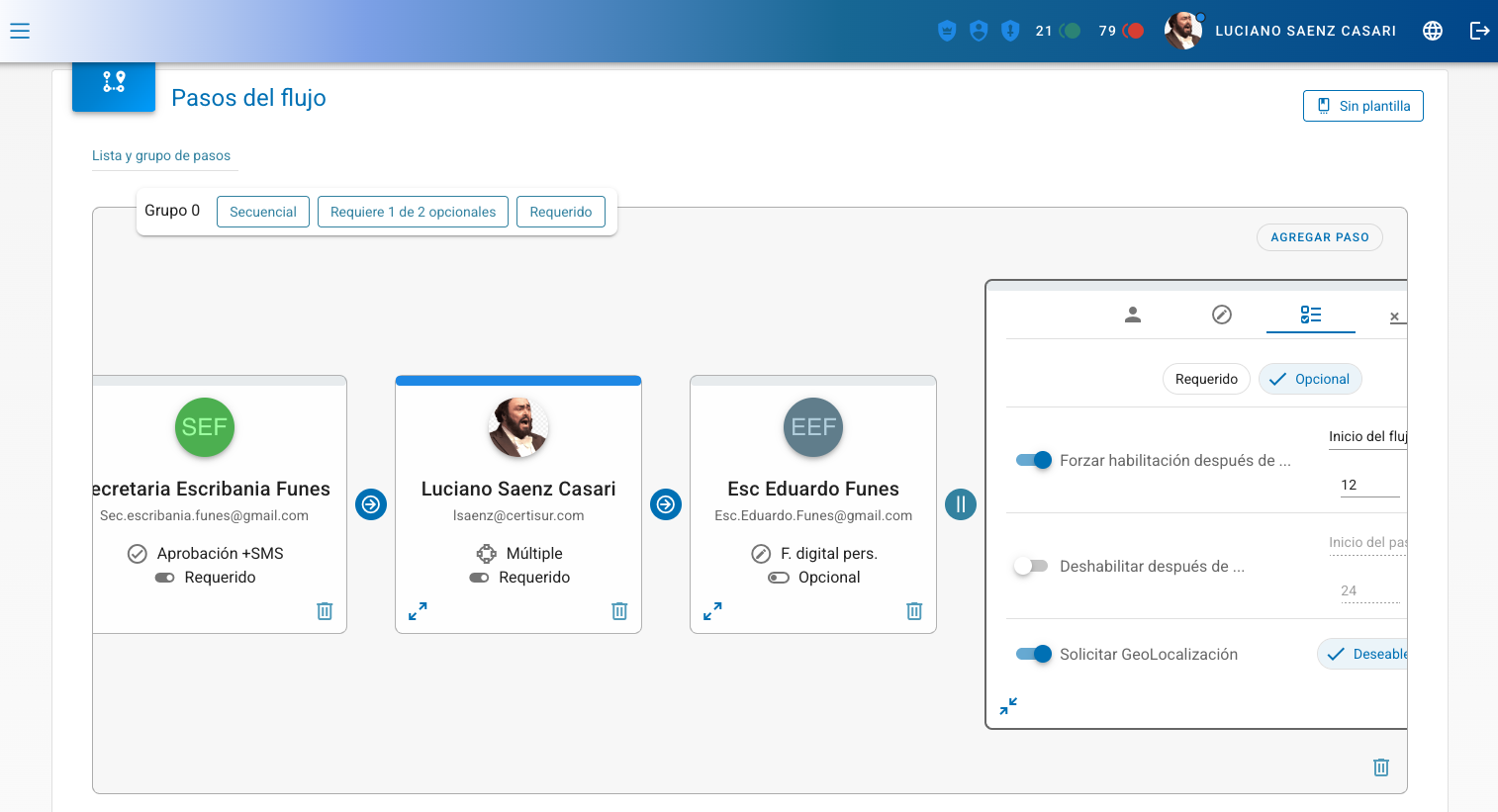Image resolution: width=1498 pixels, height=812 pixels.
Task: Click the hours field showing 12
Action: (x=1368, y=485)
